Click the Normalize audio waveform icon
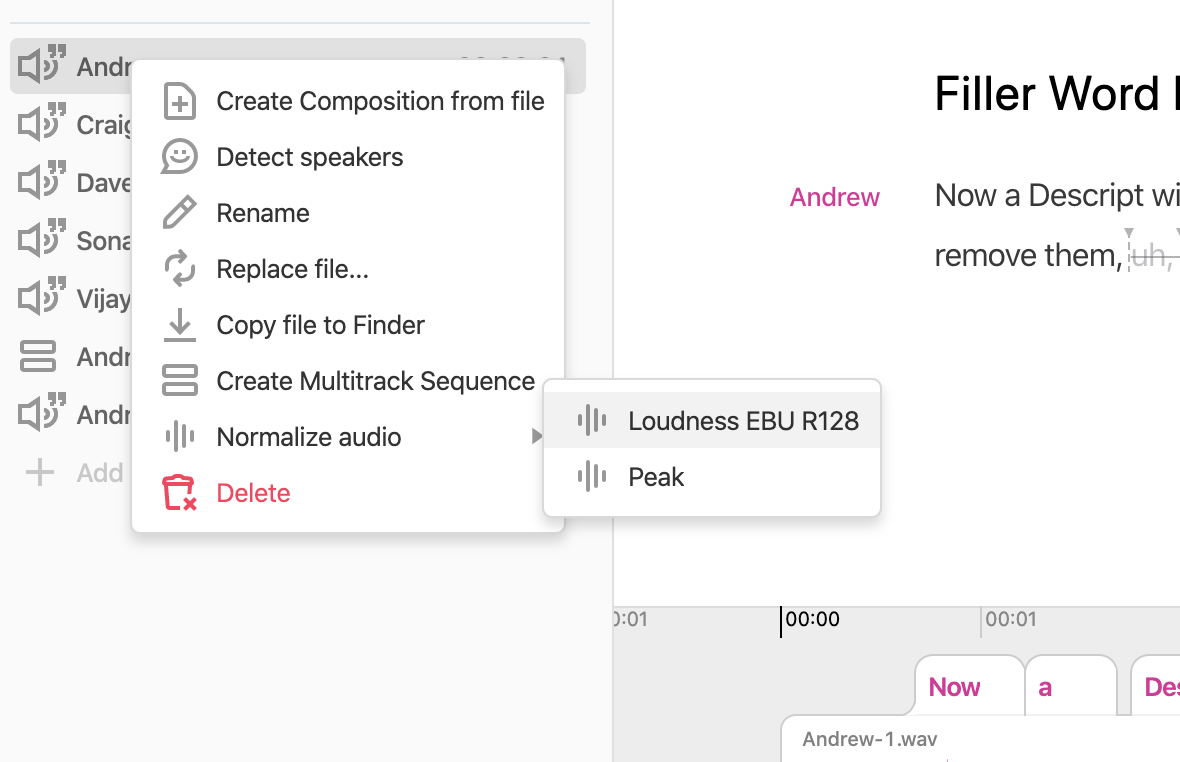Image resolution: width=1180 pixels, height=762 pixels. click(179, 436)
